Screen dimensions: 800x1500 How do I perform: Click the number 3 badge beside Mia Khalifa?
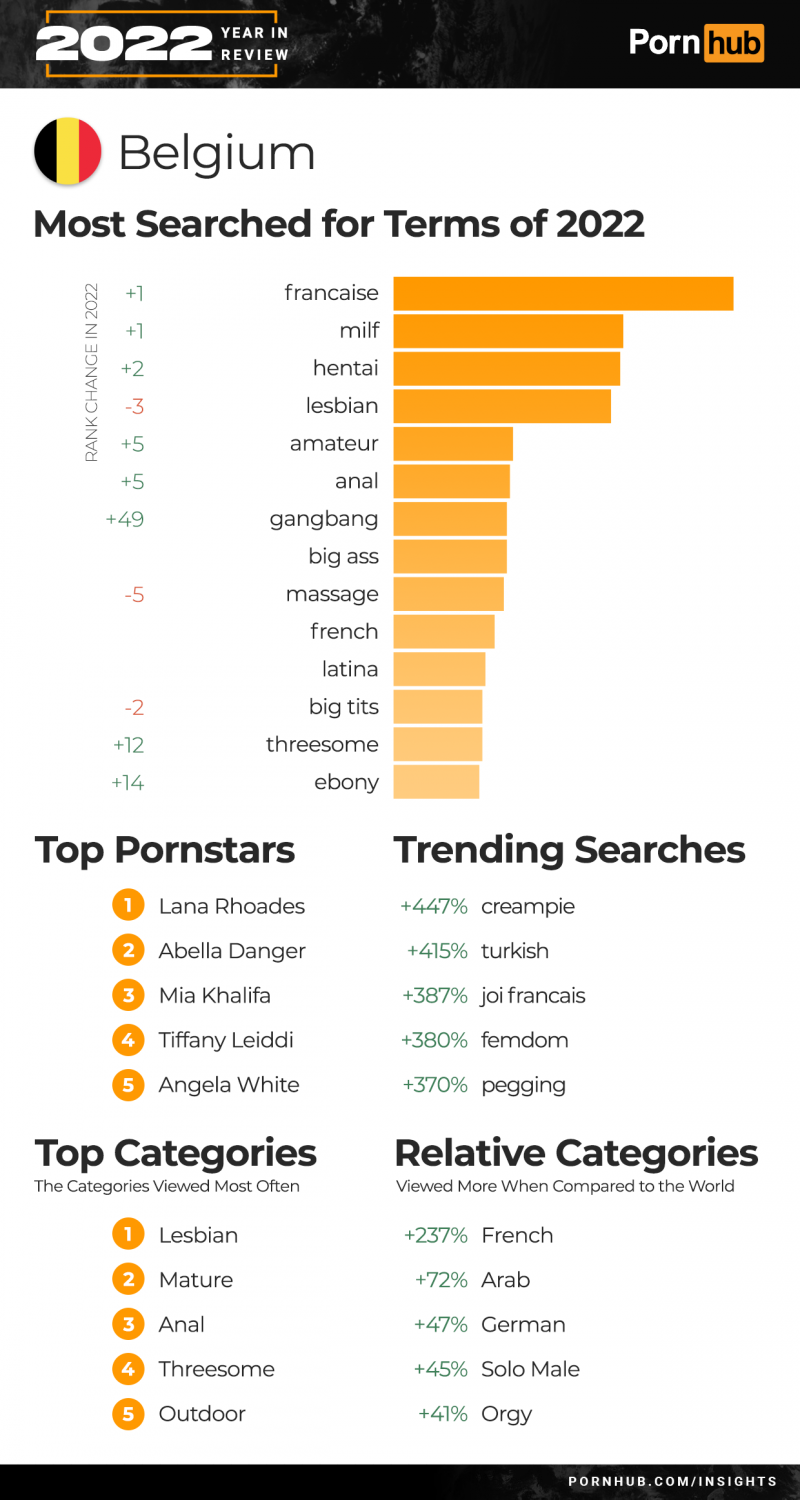[x=128, y=995]
